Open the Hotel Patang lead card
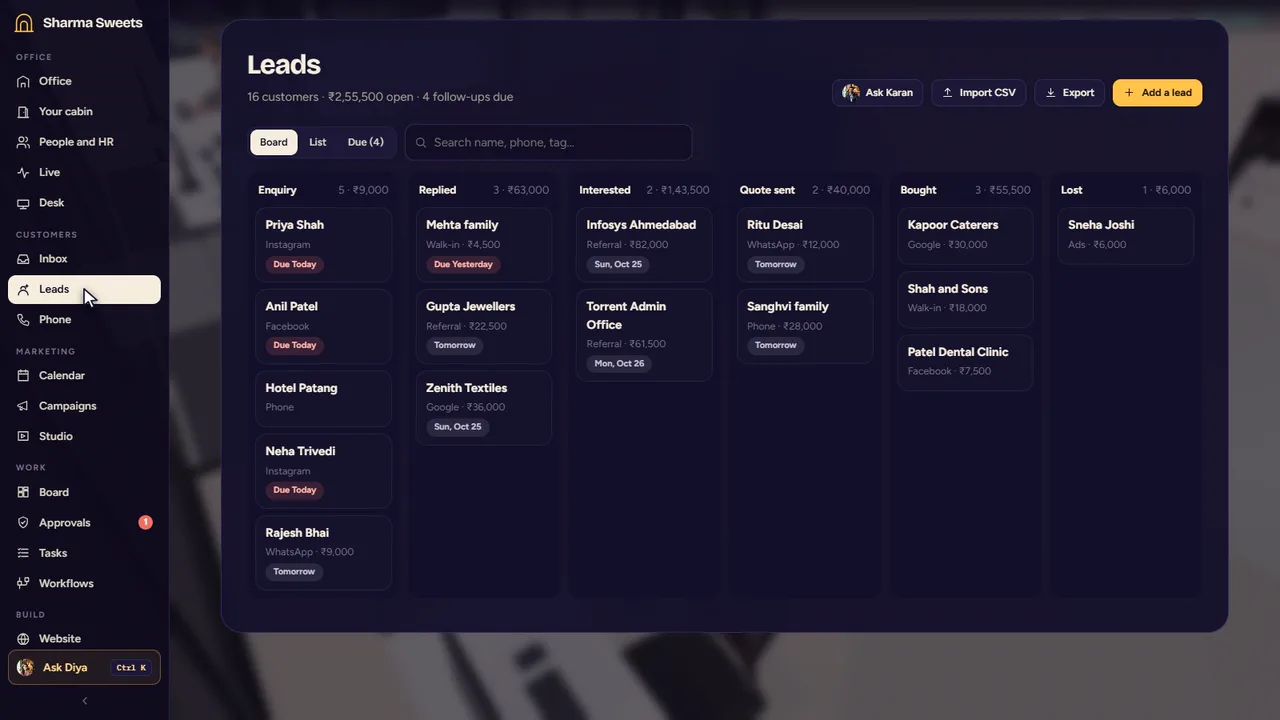1280x720 pixels. pos(323,398)
